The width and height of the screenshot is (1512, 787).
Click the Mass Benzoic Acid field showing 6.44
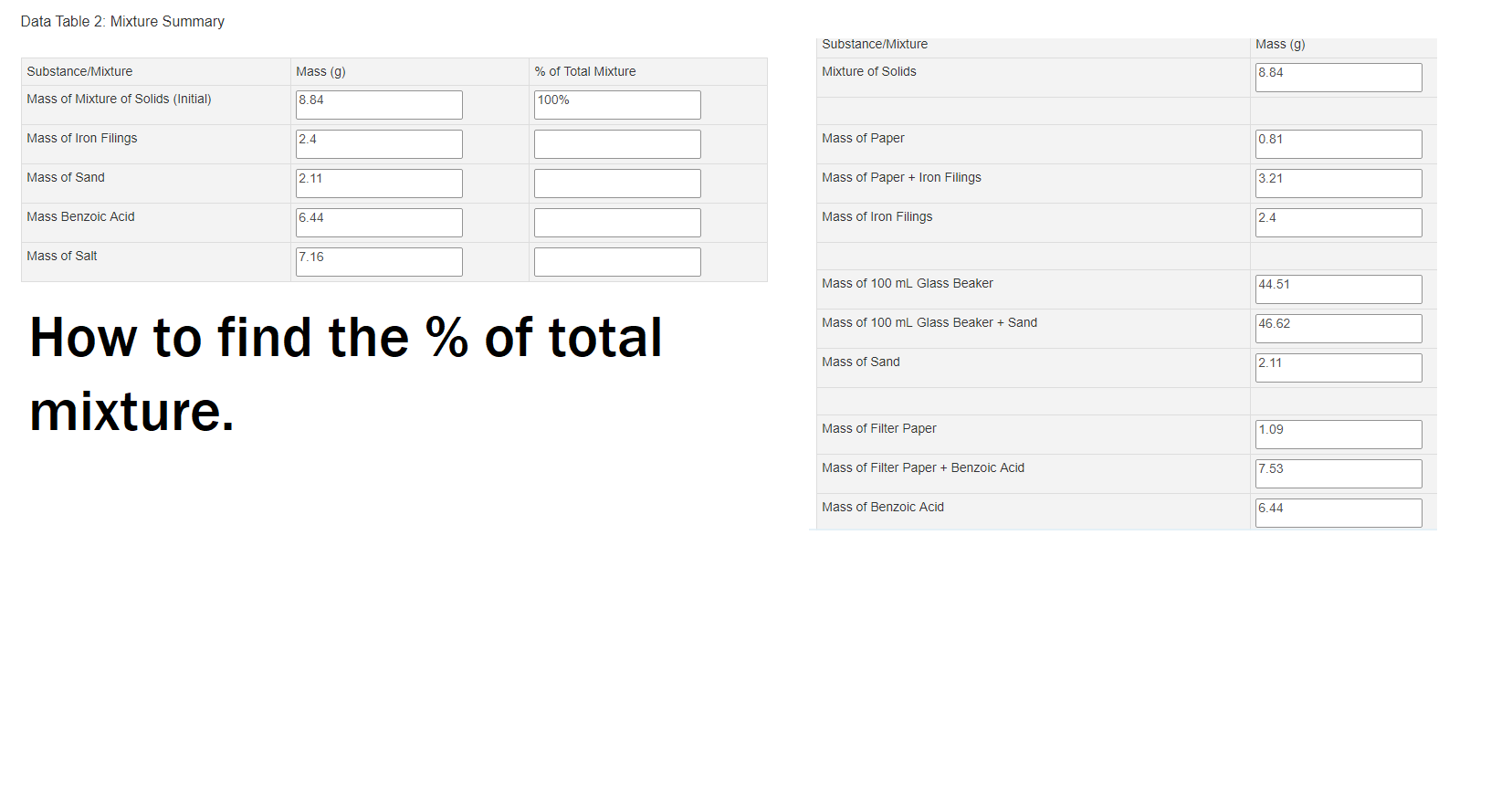click(378, 222)
